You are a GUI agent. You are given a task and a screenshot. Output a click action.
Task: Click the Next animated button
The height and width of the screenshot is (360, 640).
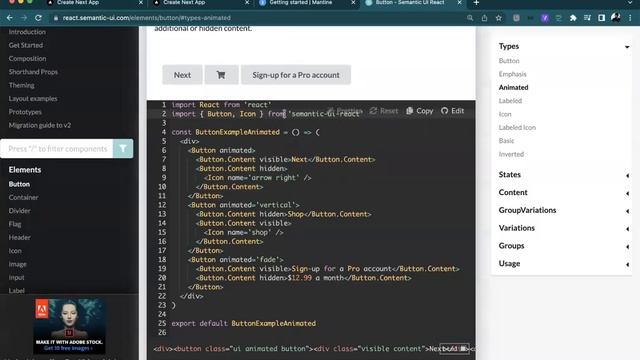tap(182, 75)
